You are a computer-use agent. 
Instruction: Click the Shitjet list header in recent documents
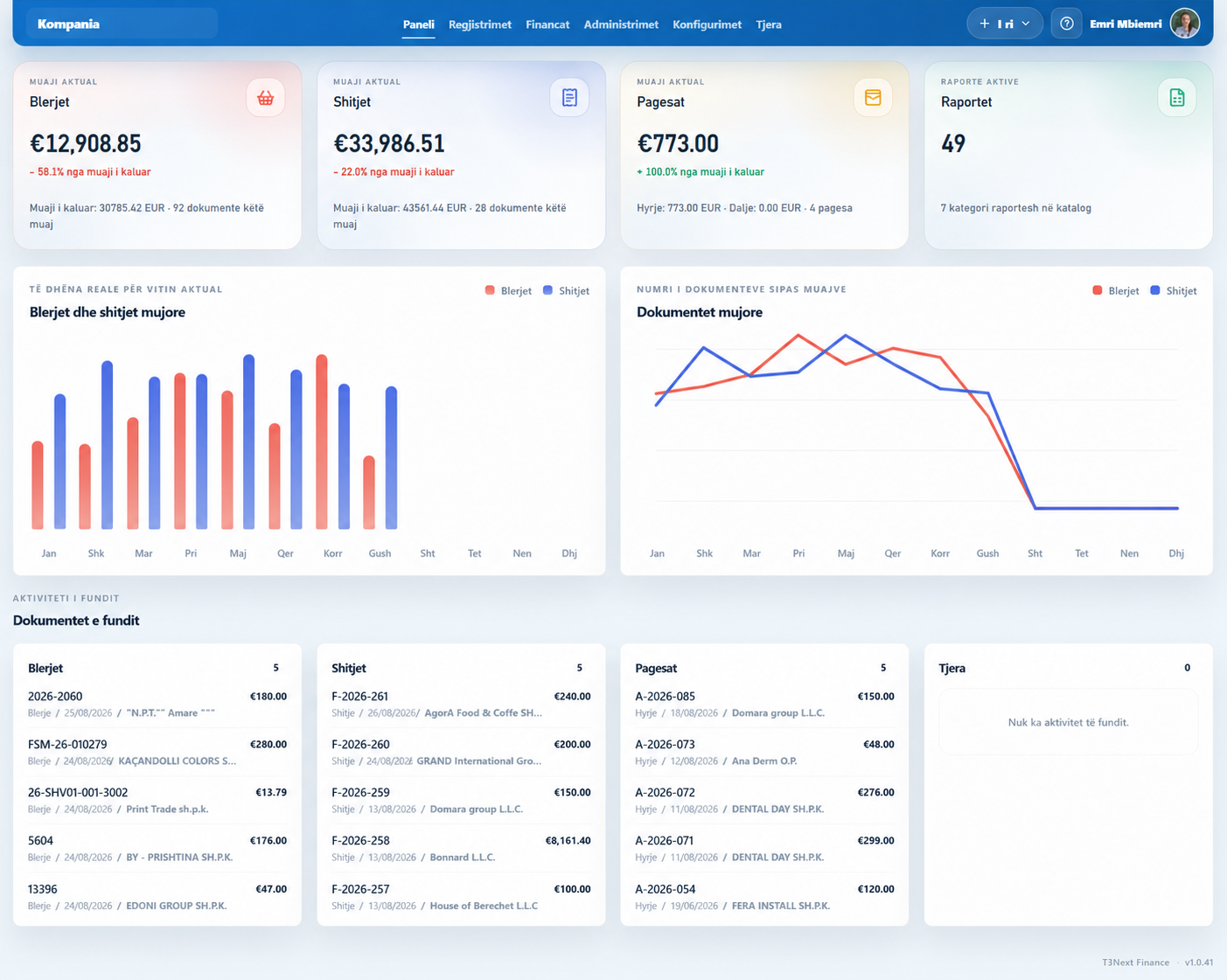click(x=349, y=668)
